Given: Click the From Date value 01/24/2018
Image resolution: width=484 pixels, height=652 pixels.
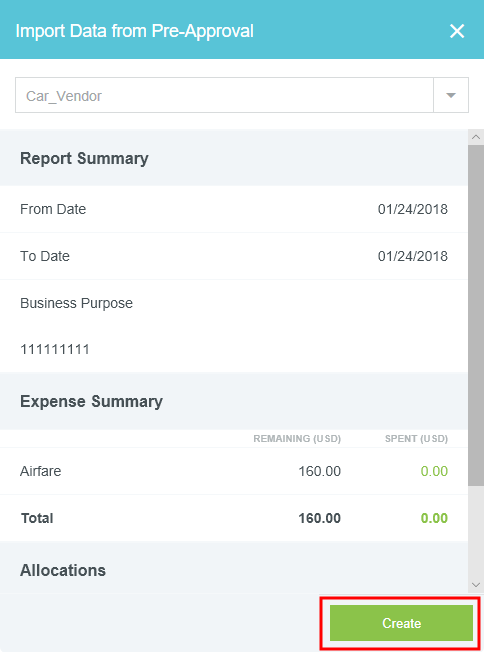Looking at the screenshot, I should tap(412, 209).
